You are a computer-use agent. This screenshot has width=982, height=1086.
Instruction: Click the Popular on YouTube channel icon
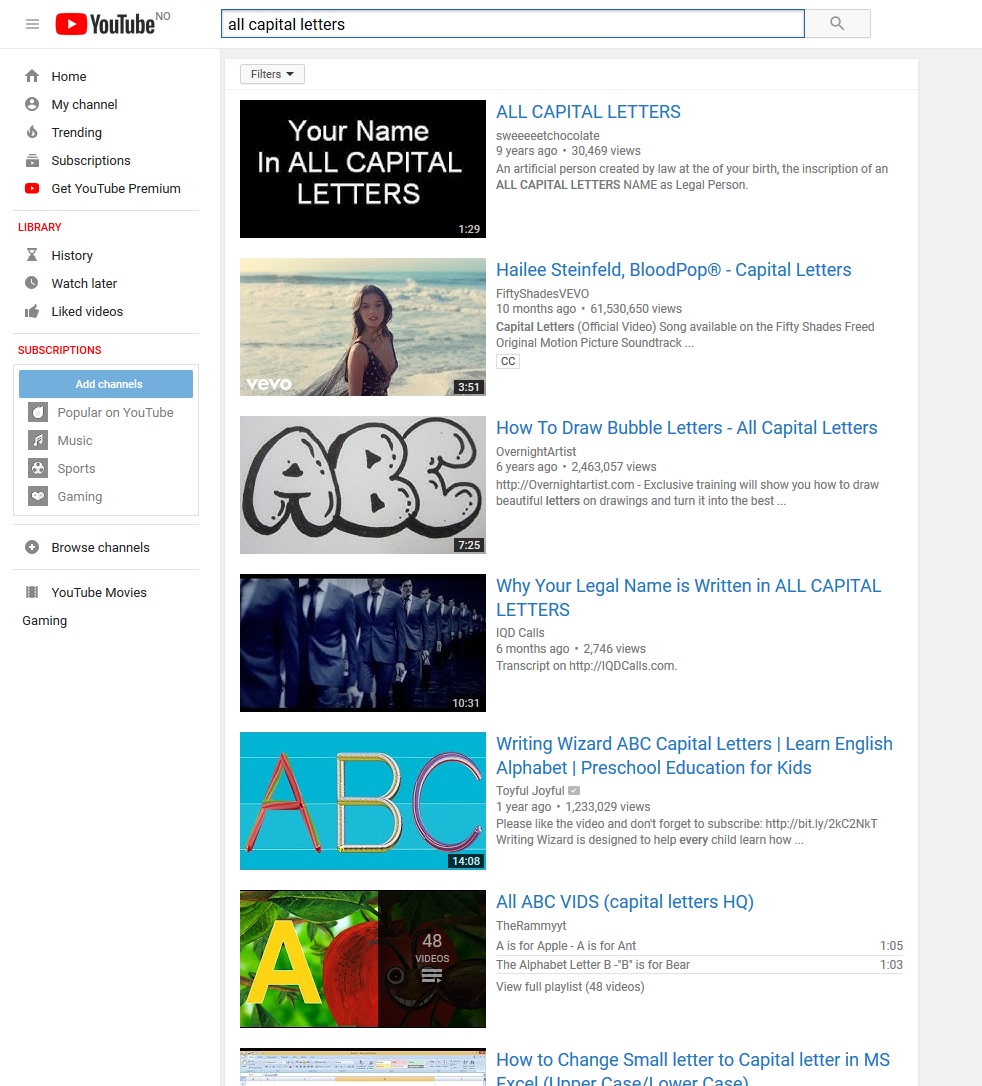pyautogui.click(x=38, y=412)
